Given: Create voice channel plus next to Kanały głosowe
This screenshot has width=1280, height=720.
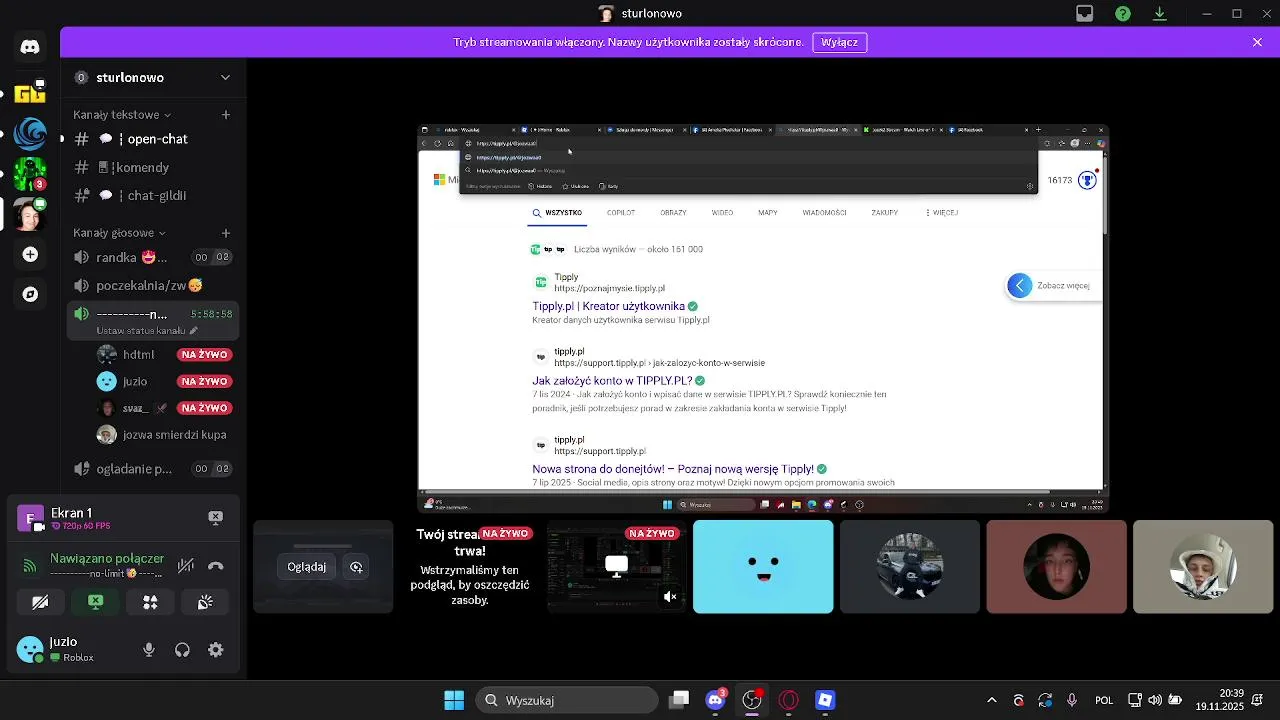Looking at the screenshot, I should pos(226,233).
